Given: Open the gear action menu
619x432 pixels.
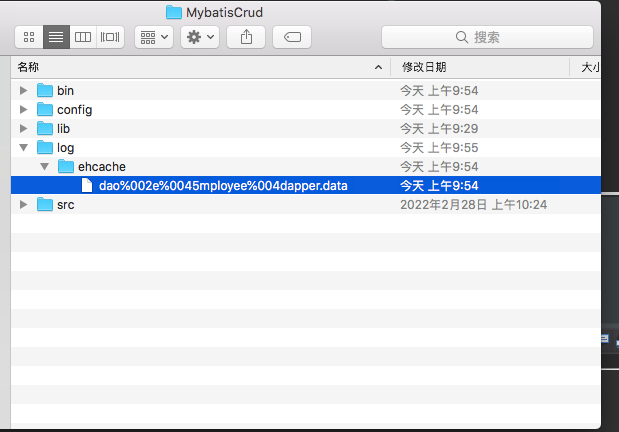Looking at the screenshot, I should point(200,37).
